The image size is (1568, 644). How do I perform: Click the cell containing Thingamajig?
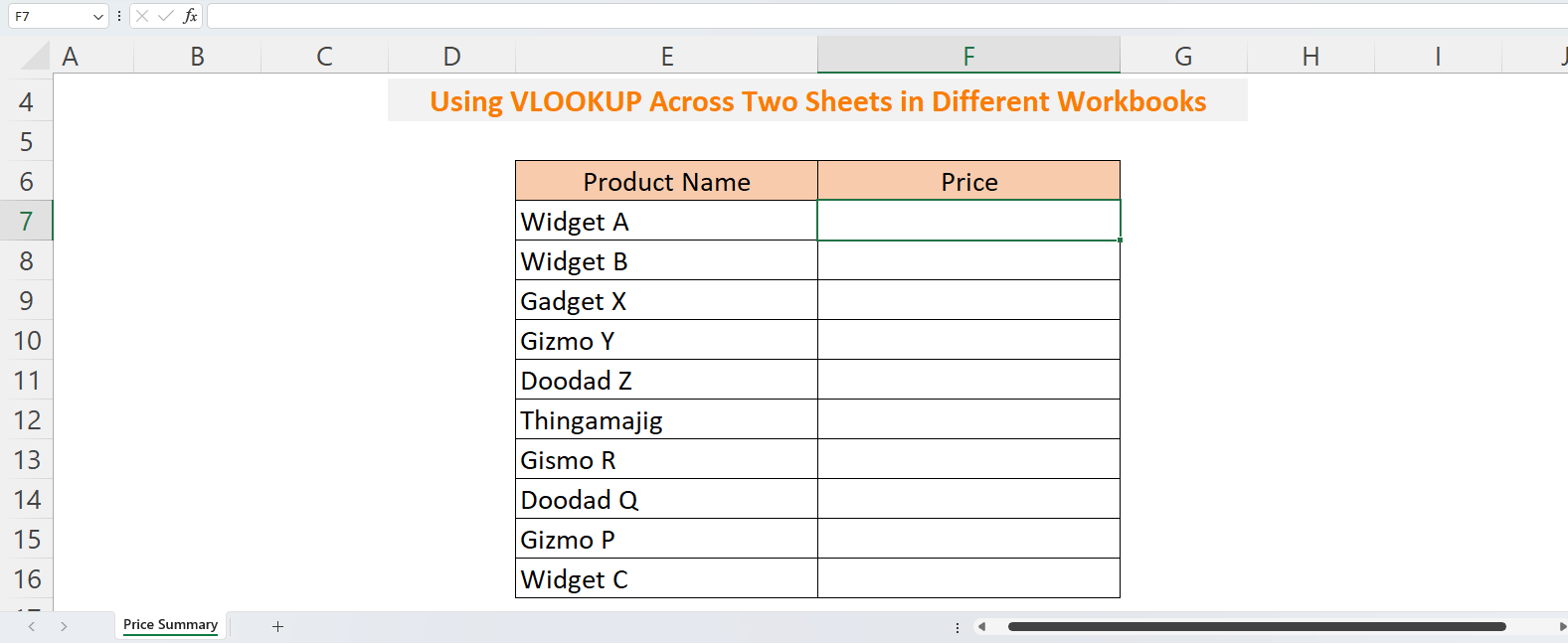[x=666, y=419]
